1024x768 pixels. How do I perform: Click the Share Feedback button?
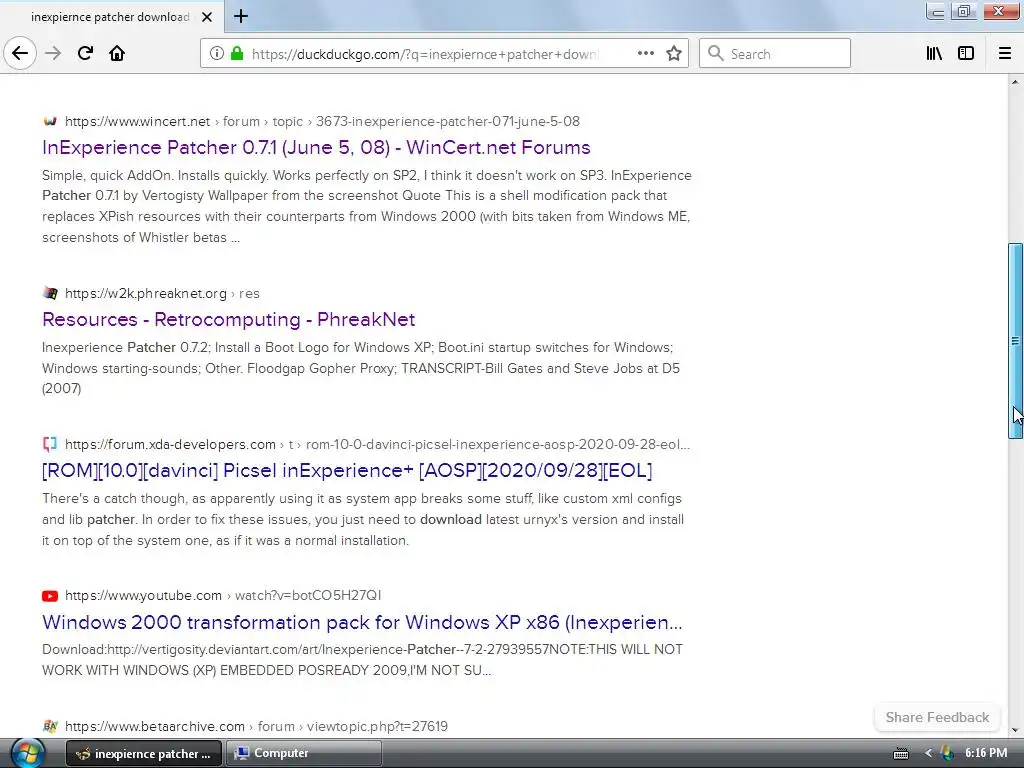point(937,717)
